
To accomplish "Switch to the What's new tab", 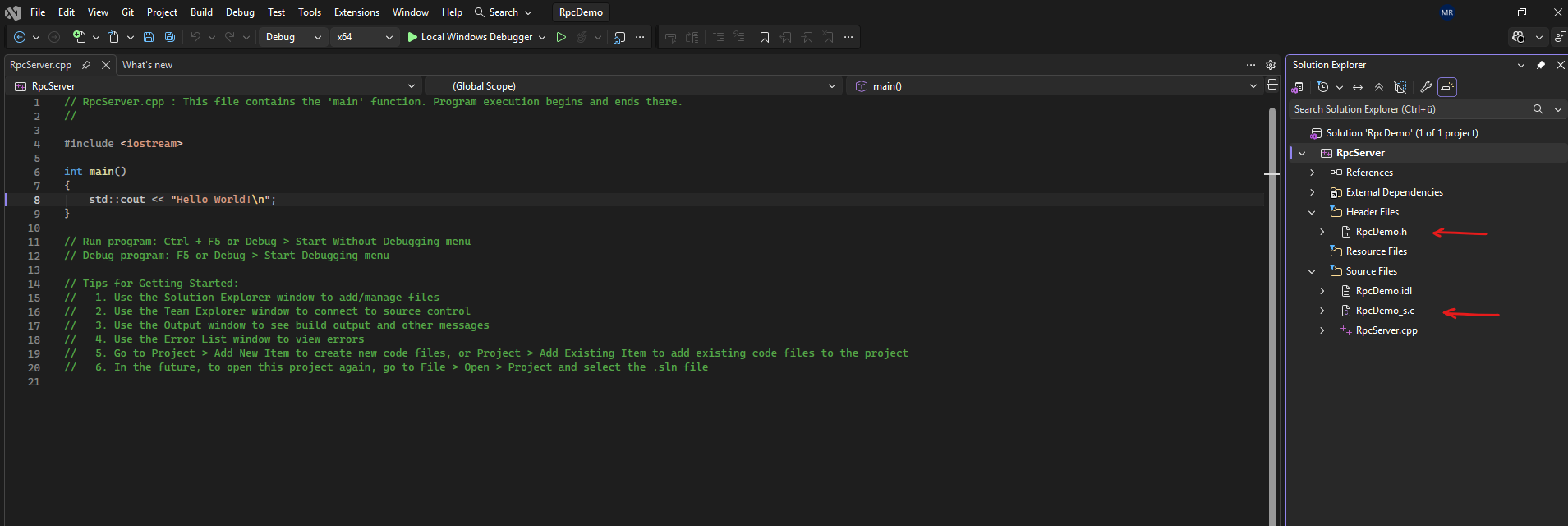I will [147, 65].
